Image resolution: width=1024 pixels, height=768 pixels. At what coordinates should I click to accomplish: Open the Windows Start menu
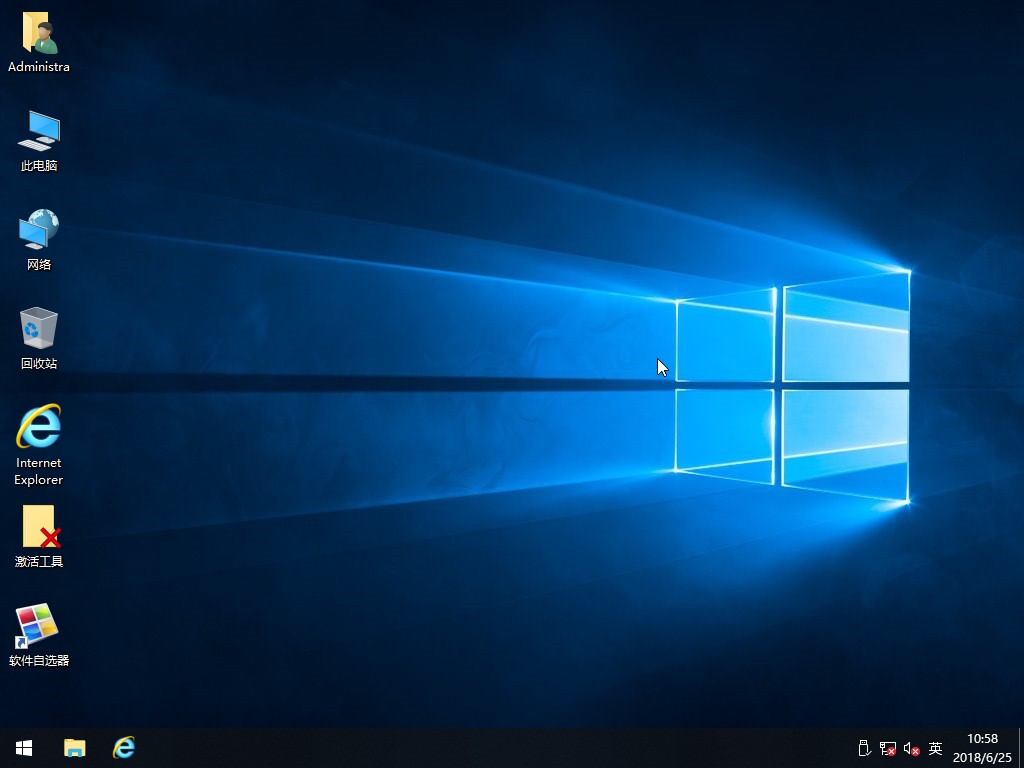pos(24,747)
